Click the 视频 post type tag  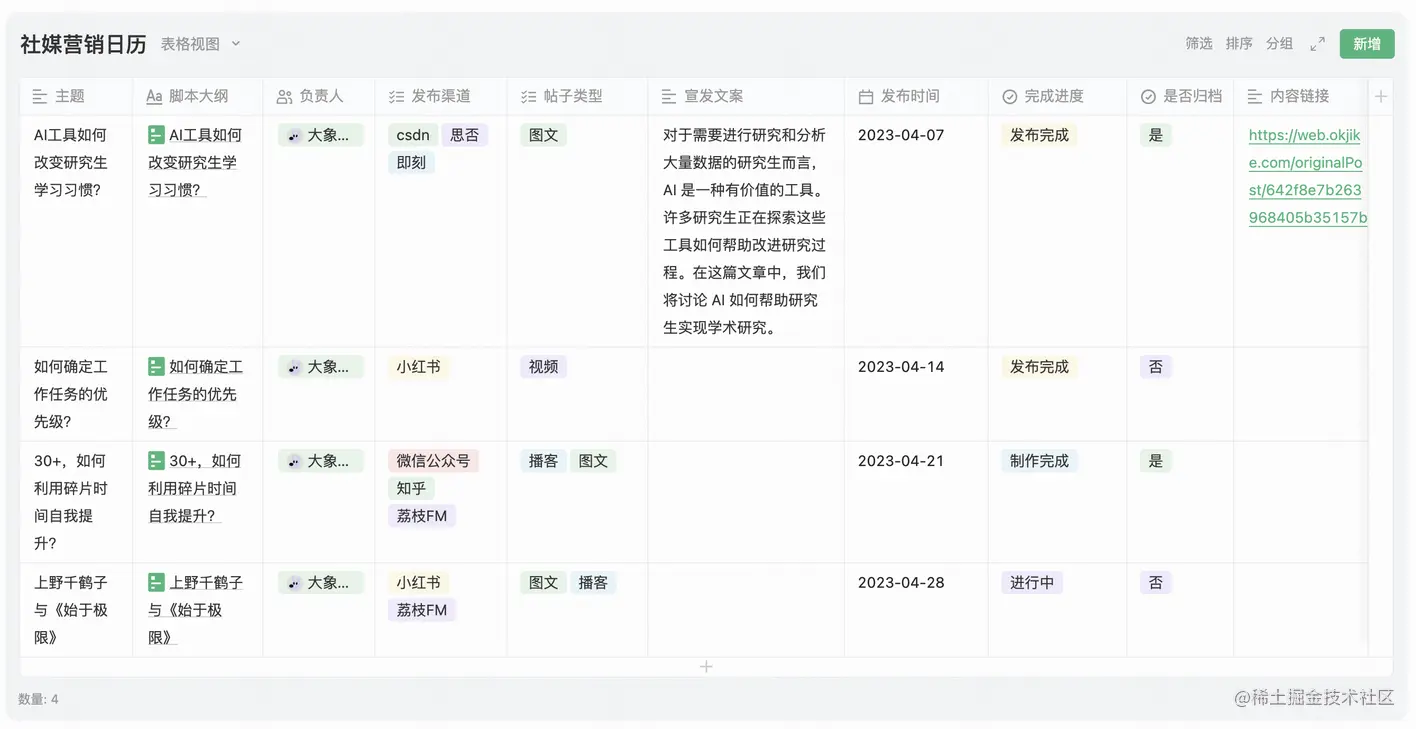coord(543,367)
